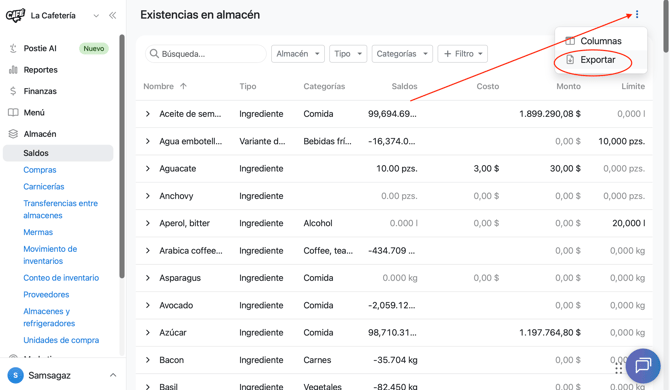Expand the Samsagaz user menu chevron
The height and width of the screenshot is (390, 670).
pyautogui.click(x=113, y=375)
